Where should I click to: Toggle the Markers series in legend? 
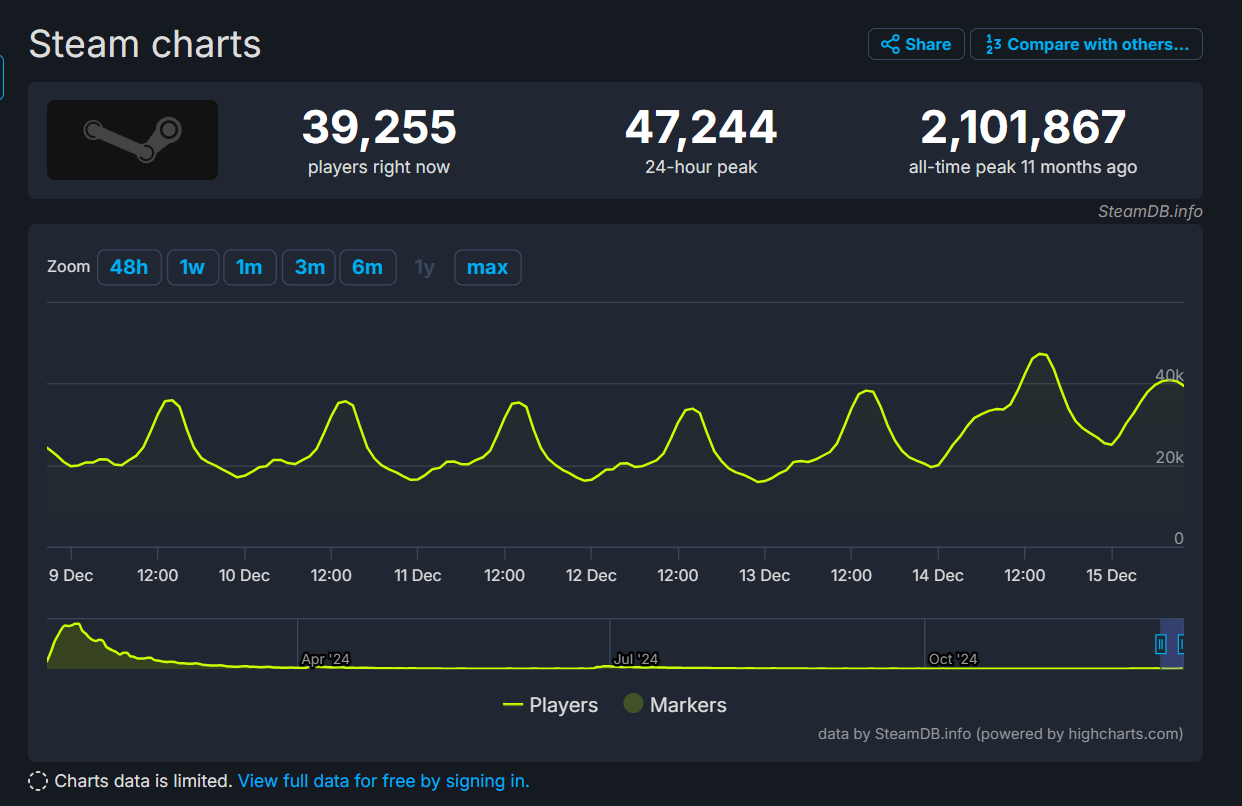tap(675, 705)
